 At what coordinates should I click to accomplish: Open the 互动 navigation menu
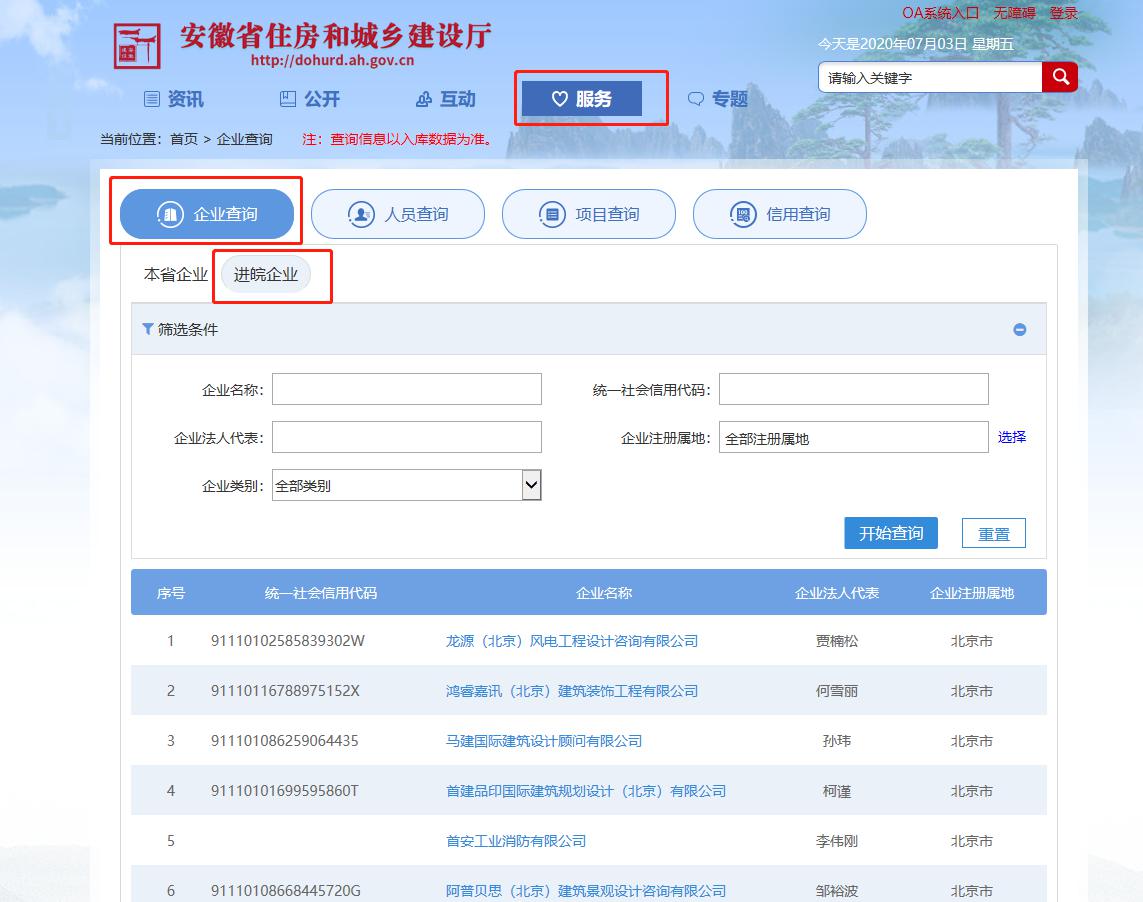coord(446,99)
